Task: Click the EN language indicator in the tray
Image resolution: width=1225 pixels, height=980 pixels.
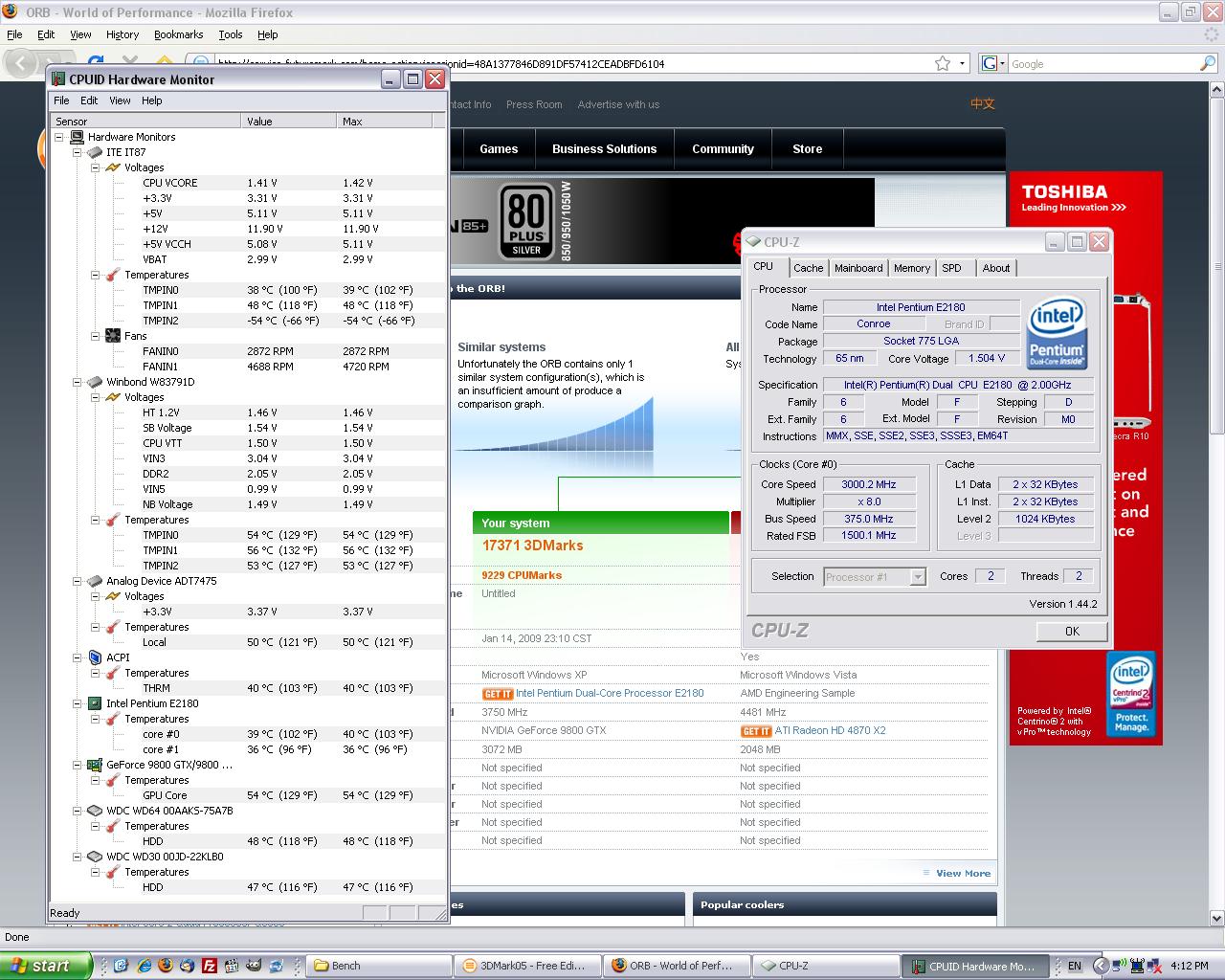Action: pos(1075,967)
